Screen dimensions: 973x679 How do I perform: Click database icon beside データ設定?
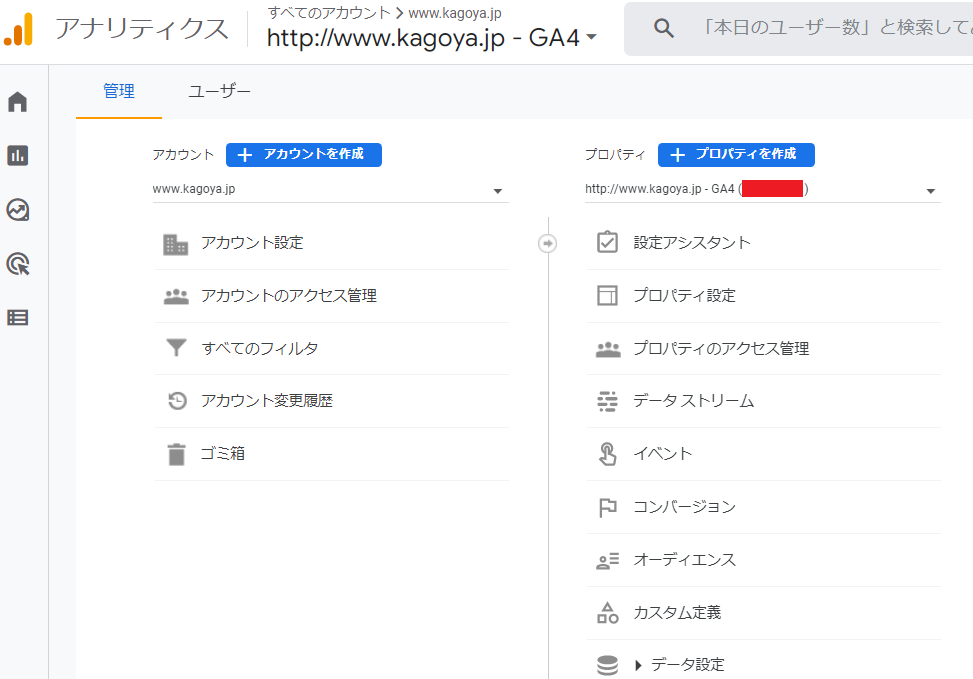(x=607, y=665)
